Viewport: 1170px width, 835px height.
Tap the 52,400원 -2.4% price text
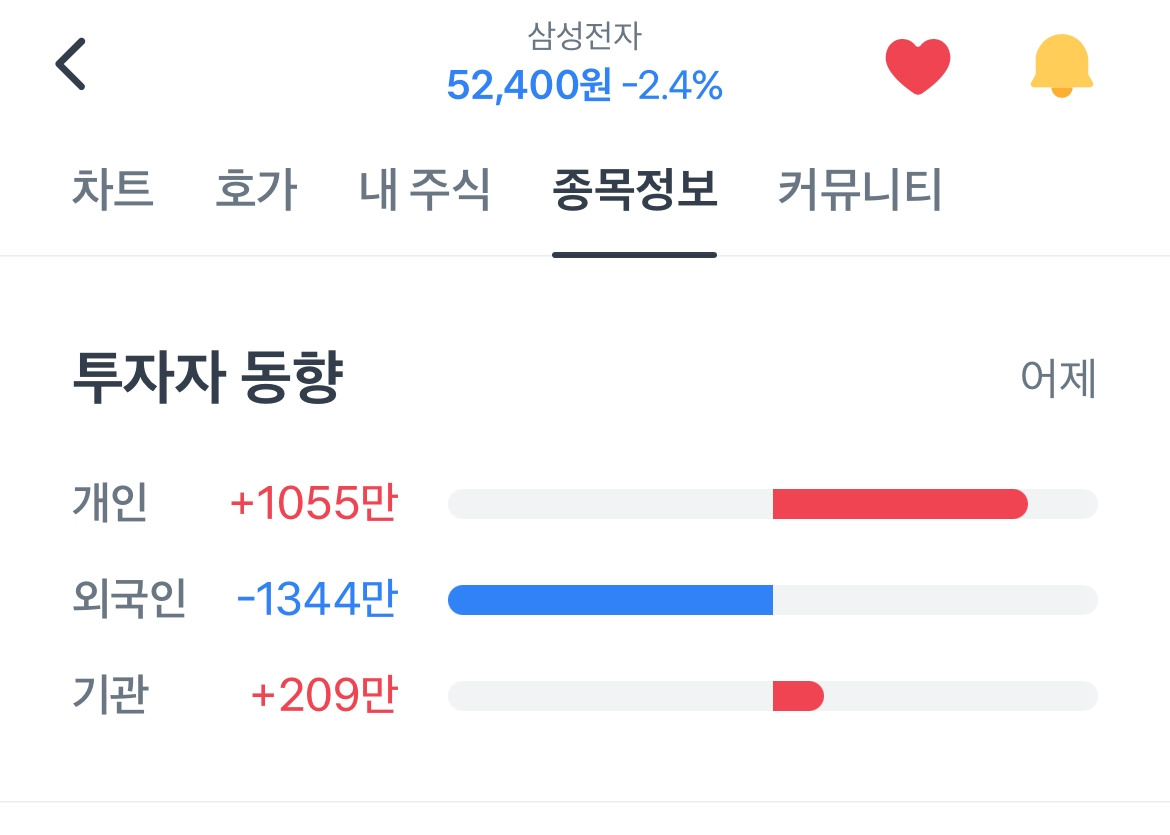[x=584, y=86]
